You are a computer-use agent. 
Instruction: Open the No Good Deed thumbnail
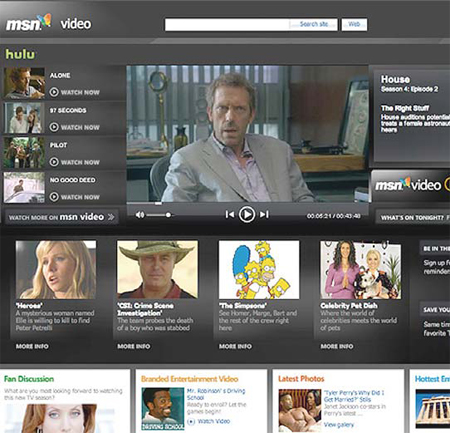pos(24,188)
